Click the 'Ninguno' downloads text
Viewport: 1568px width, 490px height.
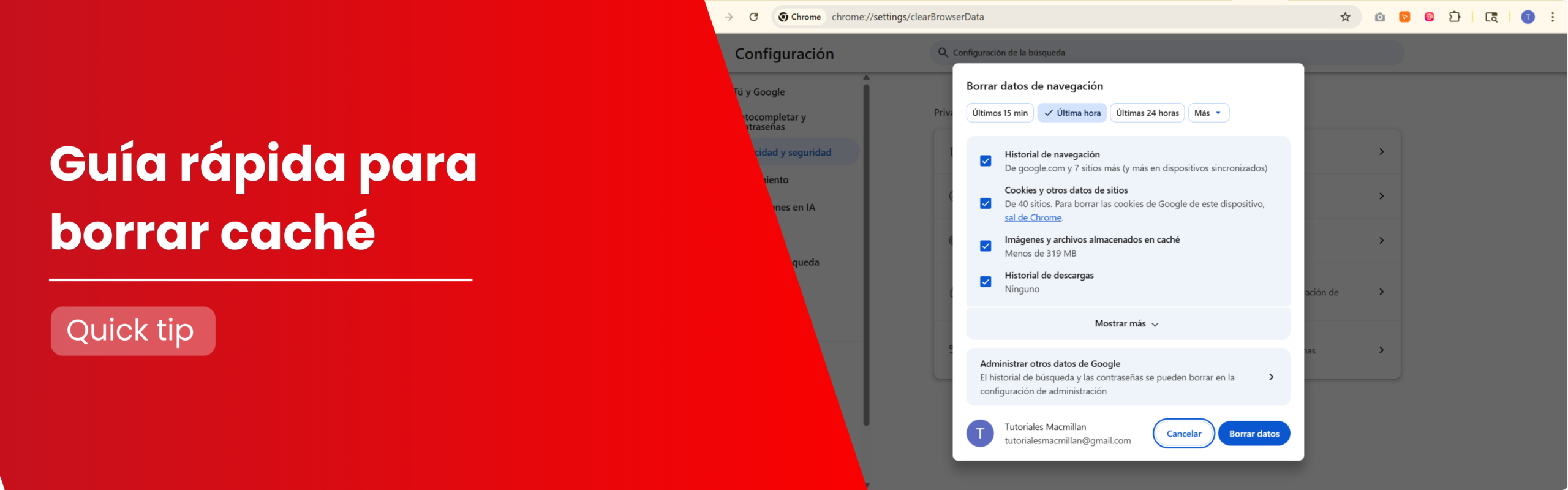pyautogui.click(x=1022, y=289)
